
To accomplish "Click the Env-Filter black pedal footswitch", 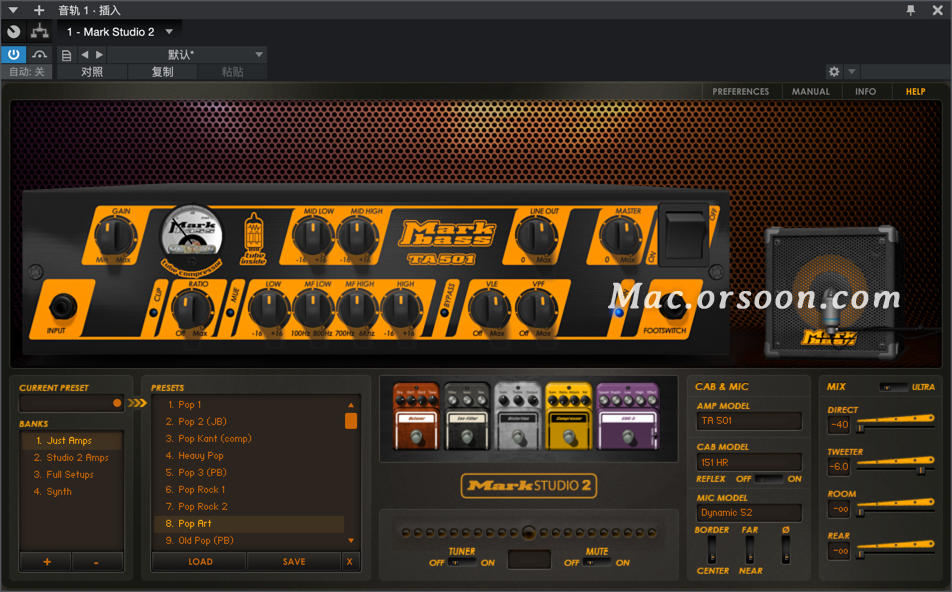I will 466,436.
